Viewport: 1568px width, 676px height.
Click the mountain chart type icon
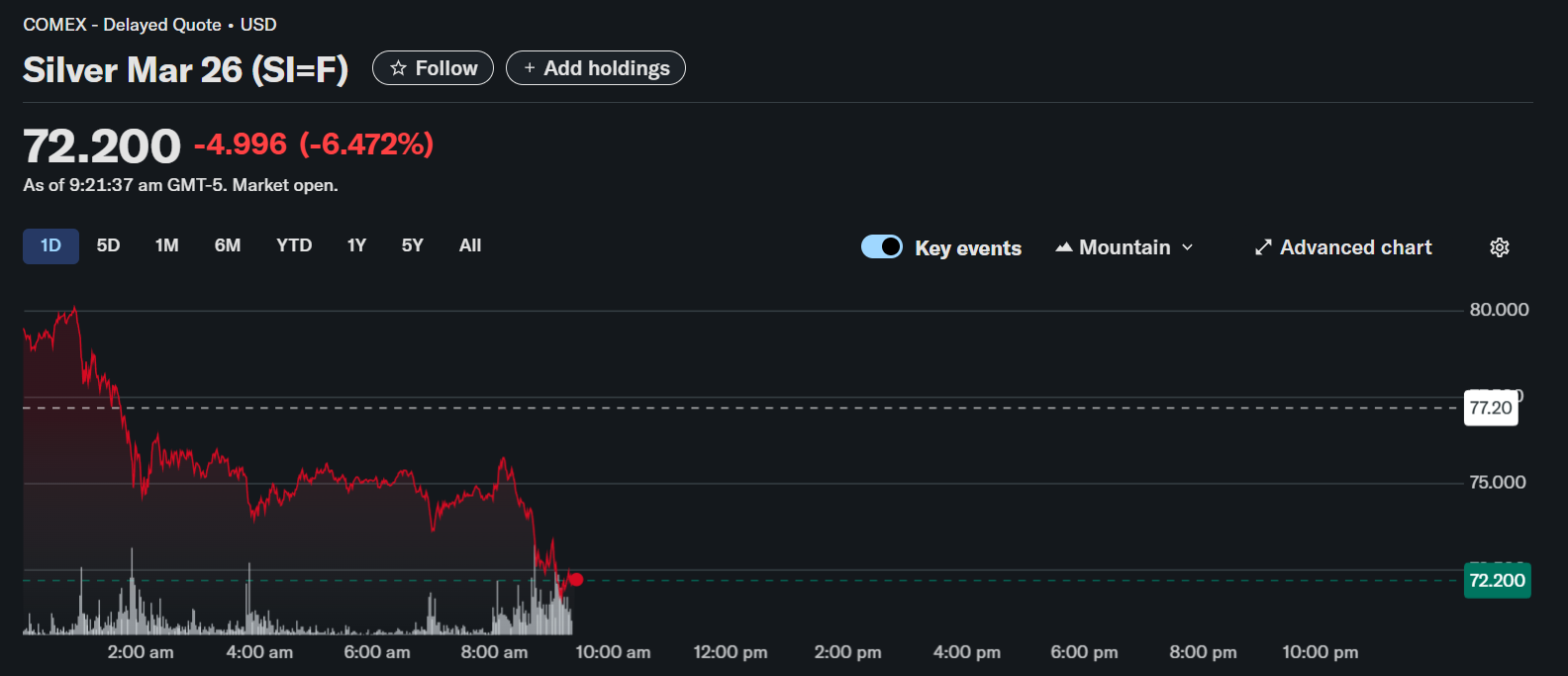point(1064,247)
